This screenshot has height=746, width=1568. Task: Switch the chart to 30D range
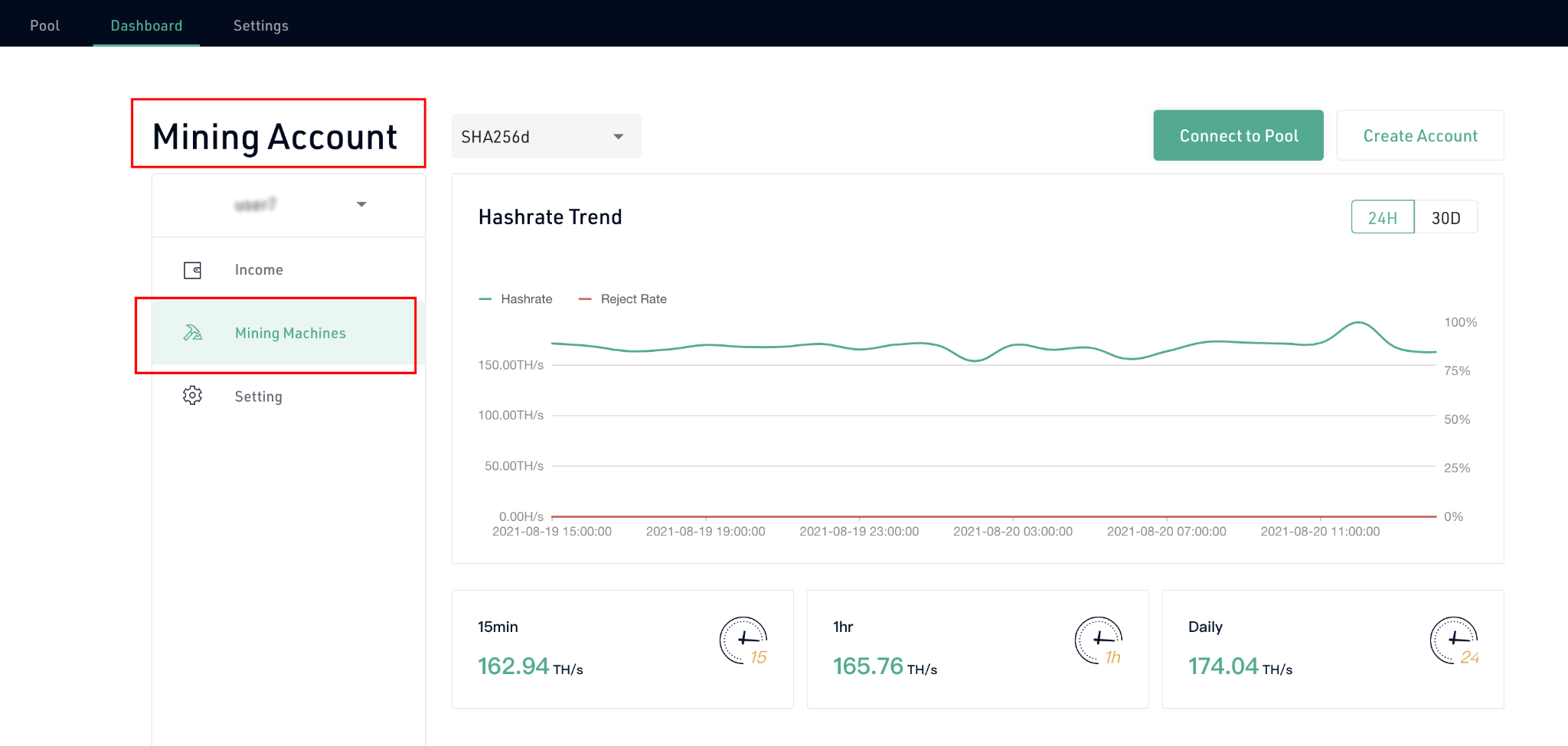[x=1445, y=217]
